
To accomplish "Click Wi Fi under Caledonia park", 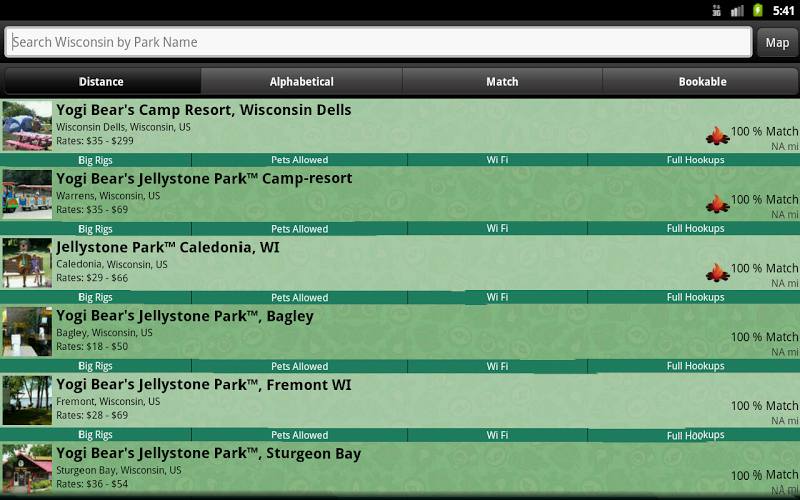I will (497, 297).
